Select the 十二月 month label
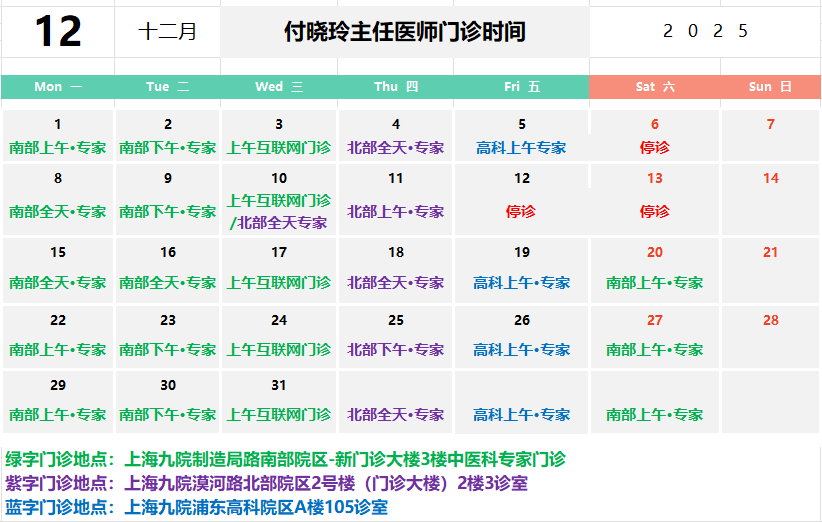This screenshot has width=822, height=522. tap(167, 32)
